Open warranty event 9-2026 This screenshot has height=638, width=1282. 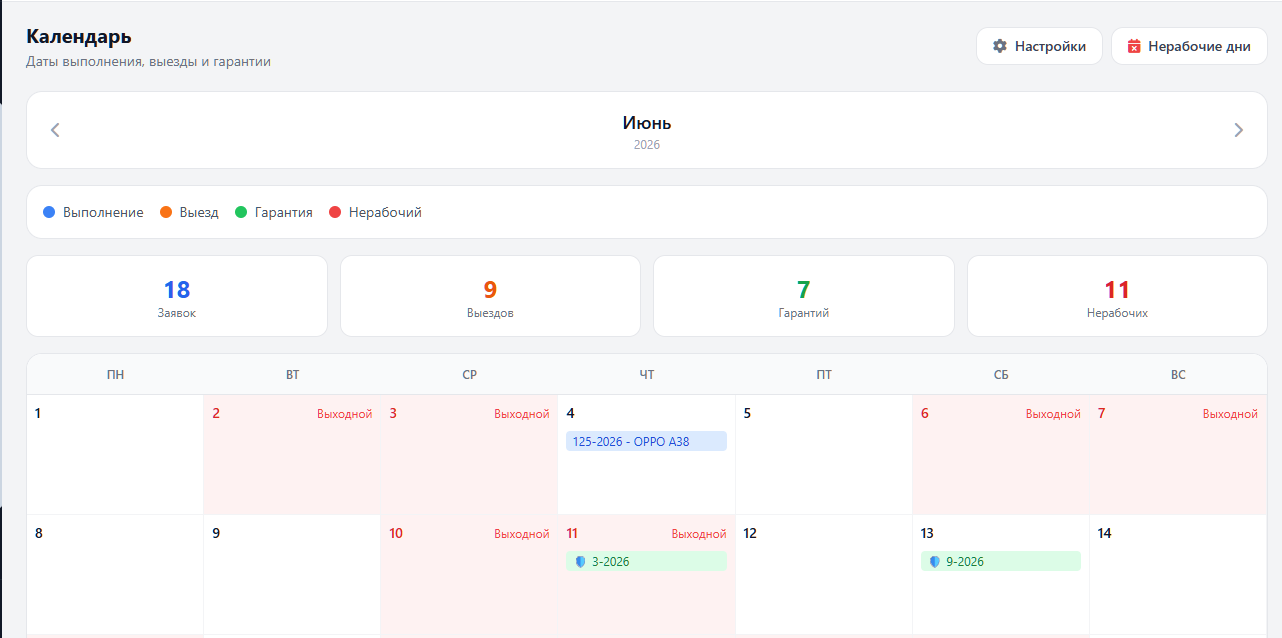click(x=1001, y=562)
